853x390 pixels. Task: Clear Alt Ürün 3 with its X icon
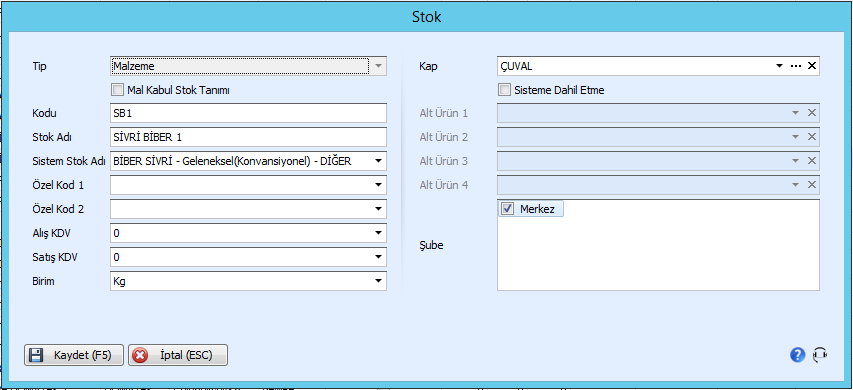(811, 161)
